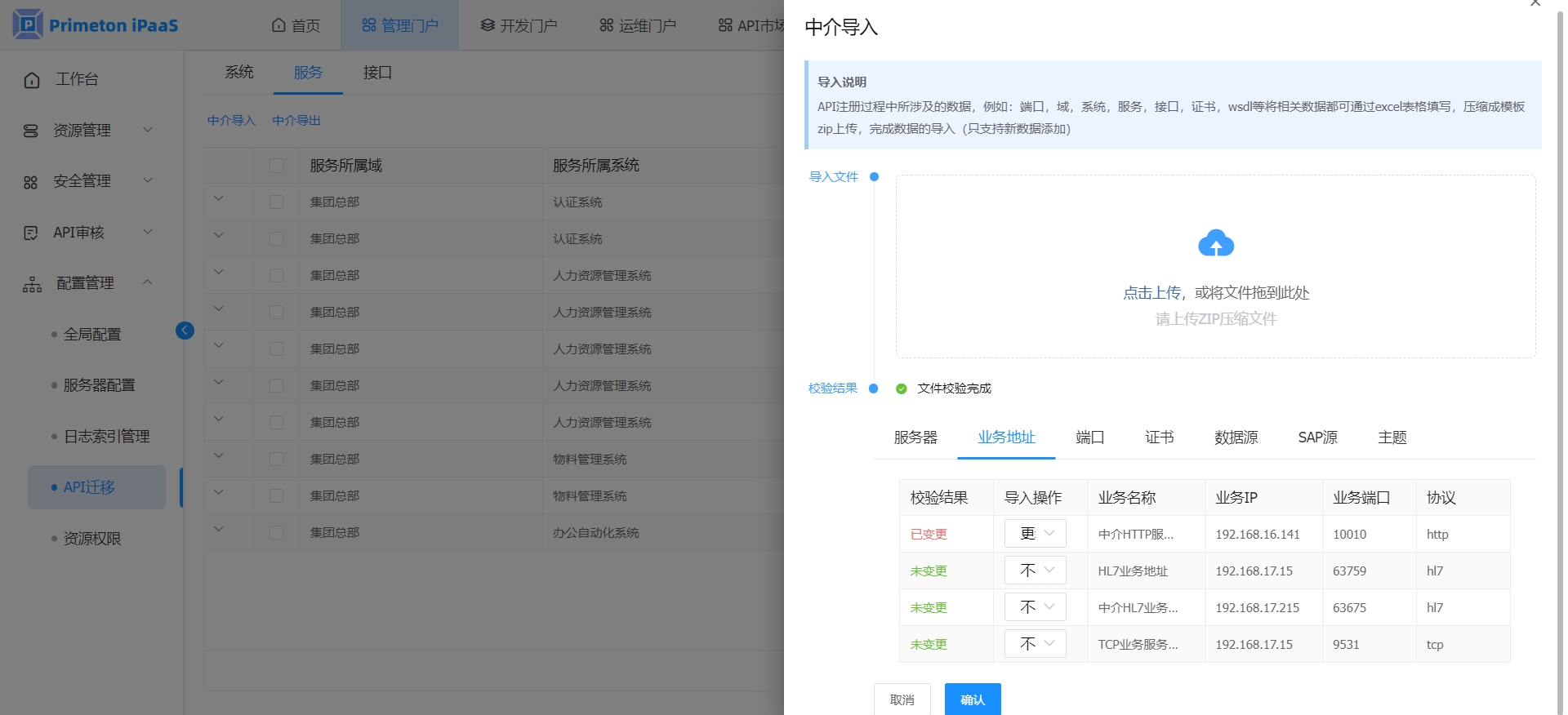This screenshot has height=715, width=1568.
Task: Click the 工作台 home icon in sidebar
Action: click(32, 80)
